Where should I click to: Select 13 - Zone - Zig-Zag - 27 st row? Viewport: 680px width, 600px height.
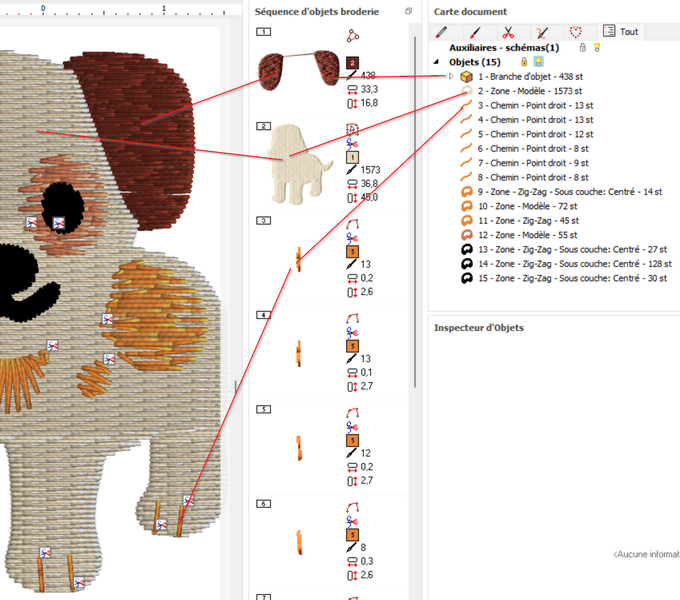572,249
